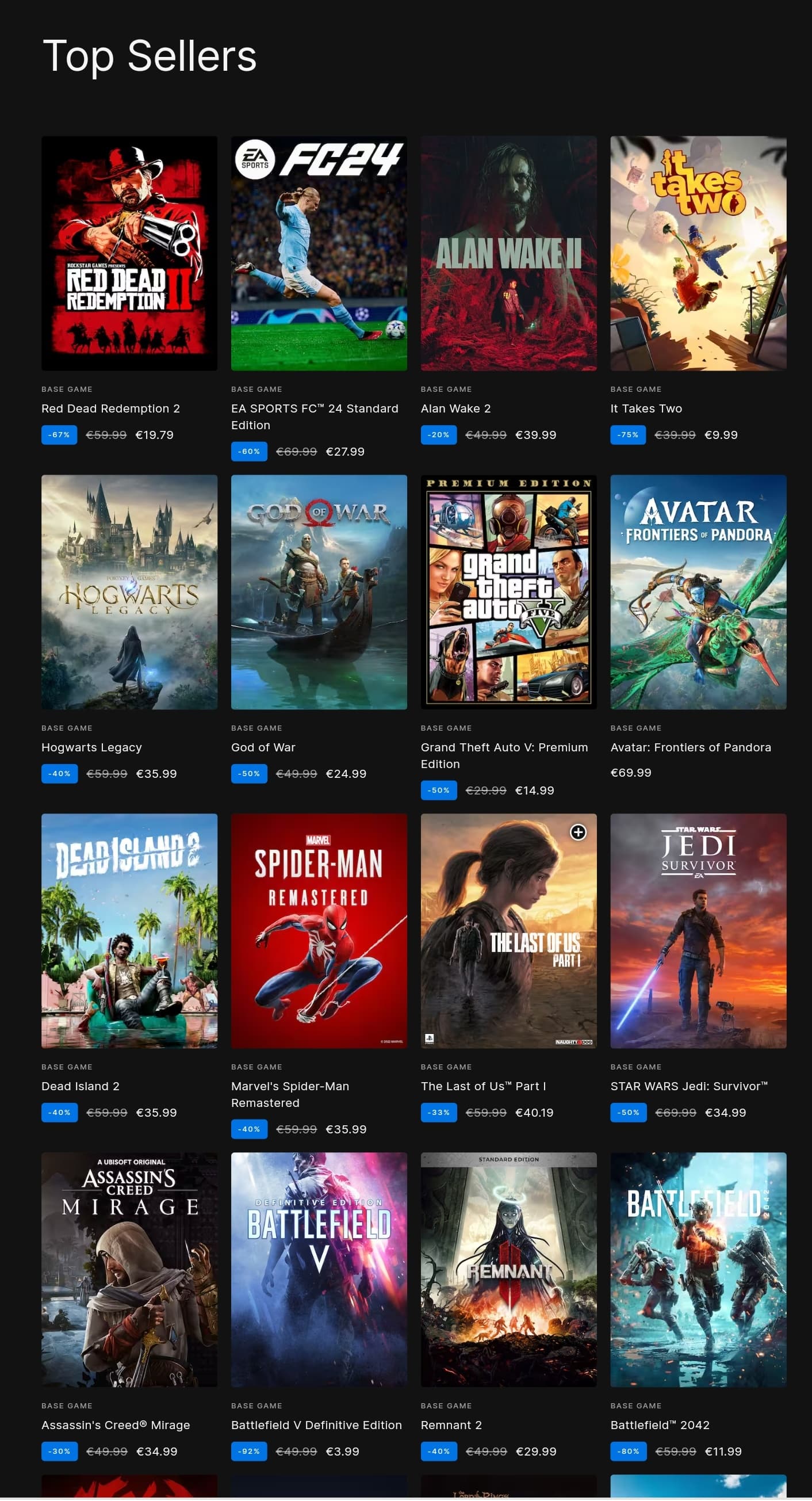Screen dimensions: 812x1501
Task: Click the Top Sellers heading
Action: coord(150,56)
